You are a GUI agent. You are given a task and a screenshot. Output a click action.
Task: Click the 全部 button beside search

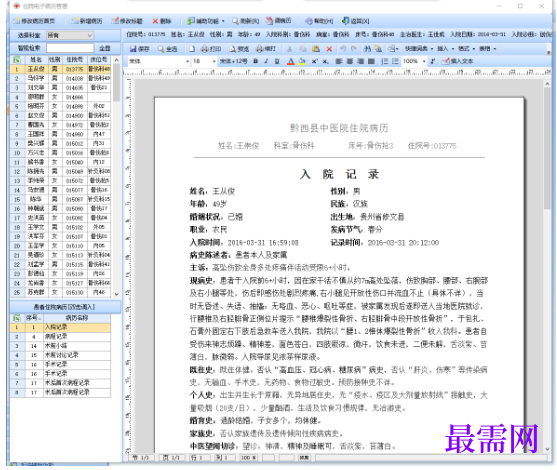point(104,48)
